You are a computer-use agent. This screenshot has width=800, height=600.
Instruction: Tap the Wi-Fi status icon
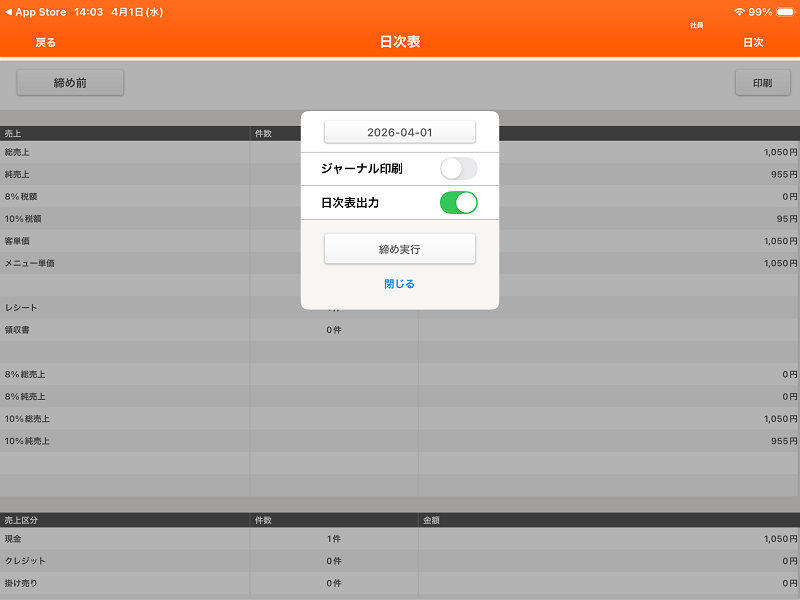pyautogui.click(x=739, y=12)
